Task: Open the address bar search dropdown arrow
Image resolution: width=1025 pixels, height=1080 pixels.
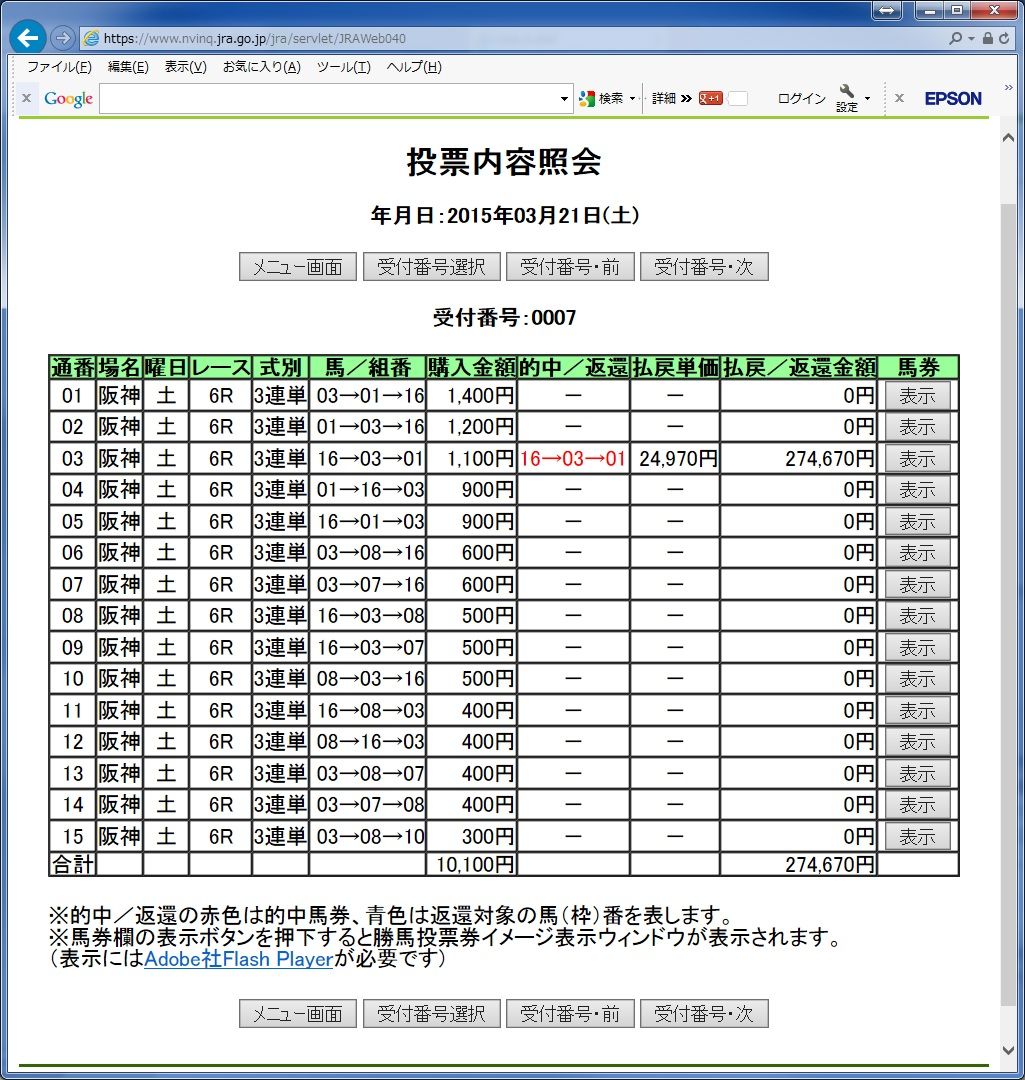Action: click(x=971, y=39)
